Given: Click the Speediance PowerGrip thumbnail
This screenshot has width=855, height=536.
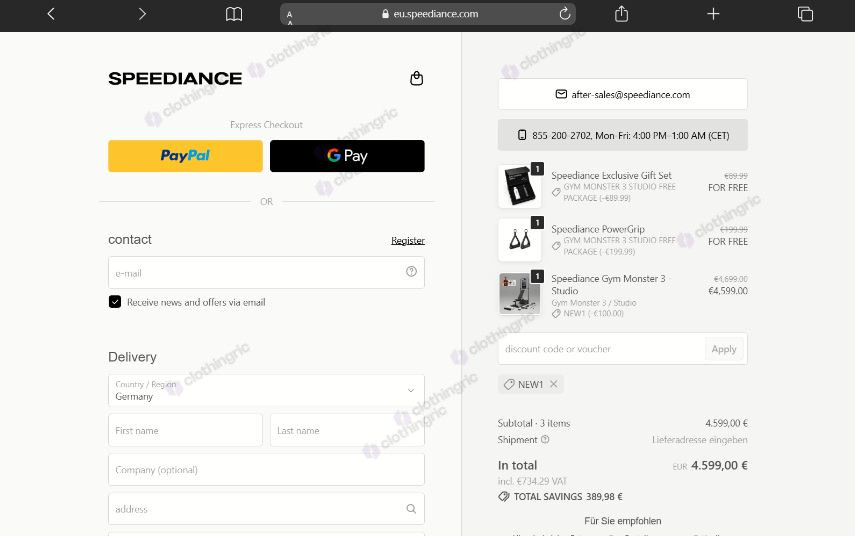Looking at the screenshot, I should 520,240.
